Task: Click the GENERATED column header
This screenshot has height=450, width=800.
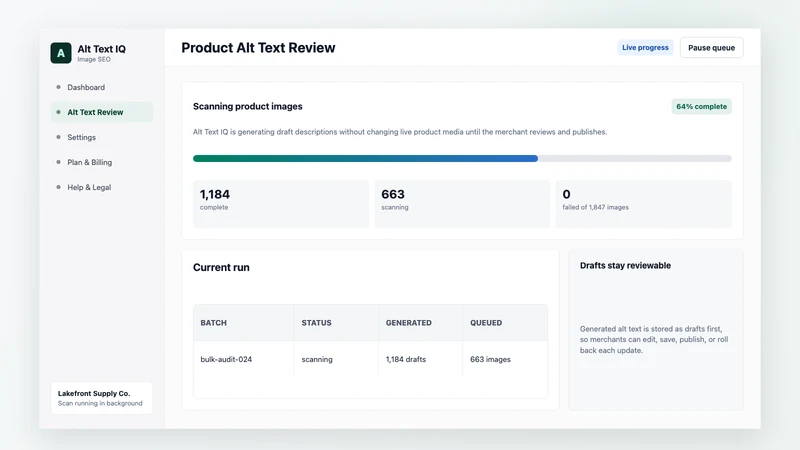Action: point(420,323)
